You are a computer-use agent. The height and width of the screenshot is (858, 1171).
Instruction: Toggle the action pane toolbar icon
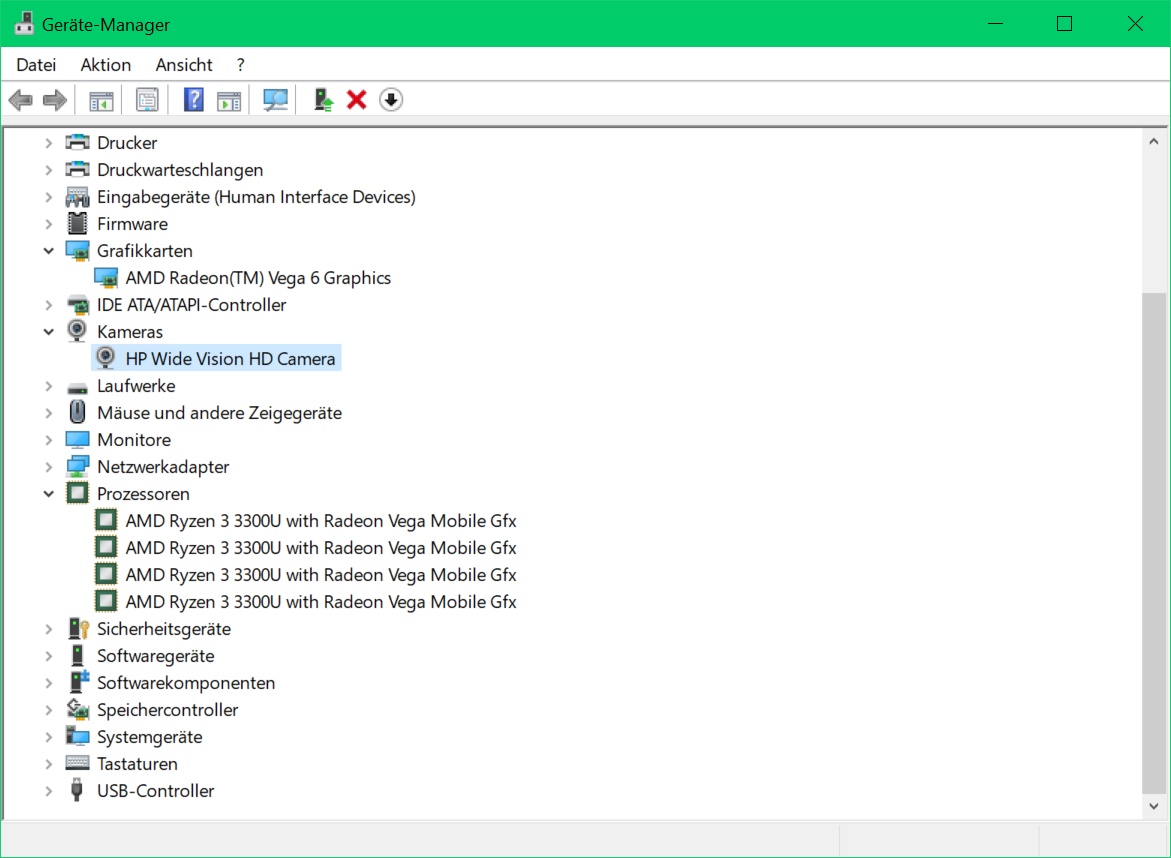[229, 100]
